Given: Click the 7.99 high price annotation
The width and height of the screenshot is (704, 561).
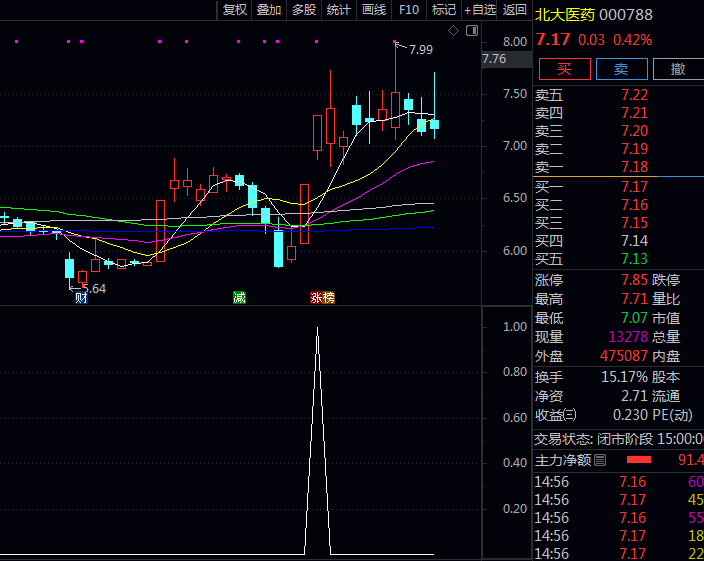Looking at the screenshot, I should click(420, 49).
